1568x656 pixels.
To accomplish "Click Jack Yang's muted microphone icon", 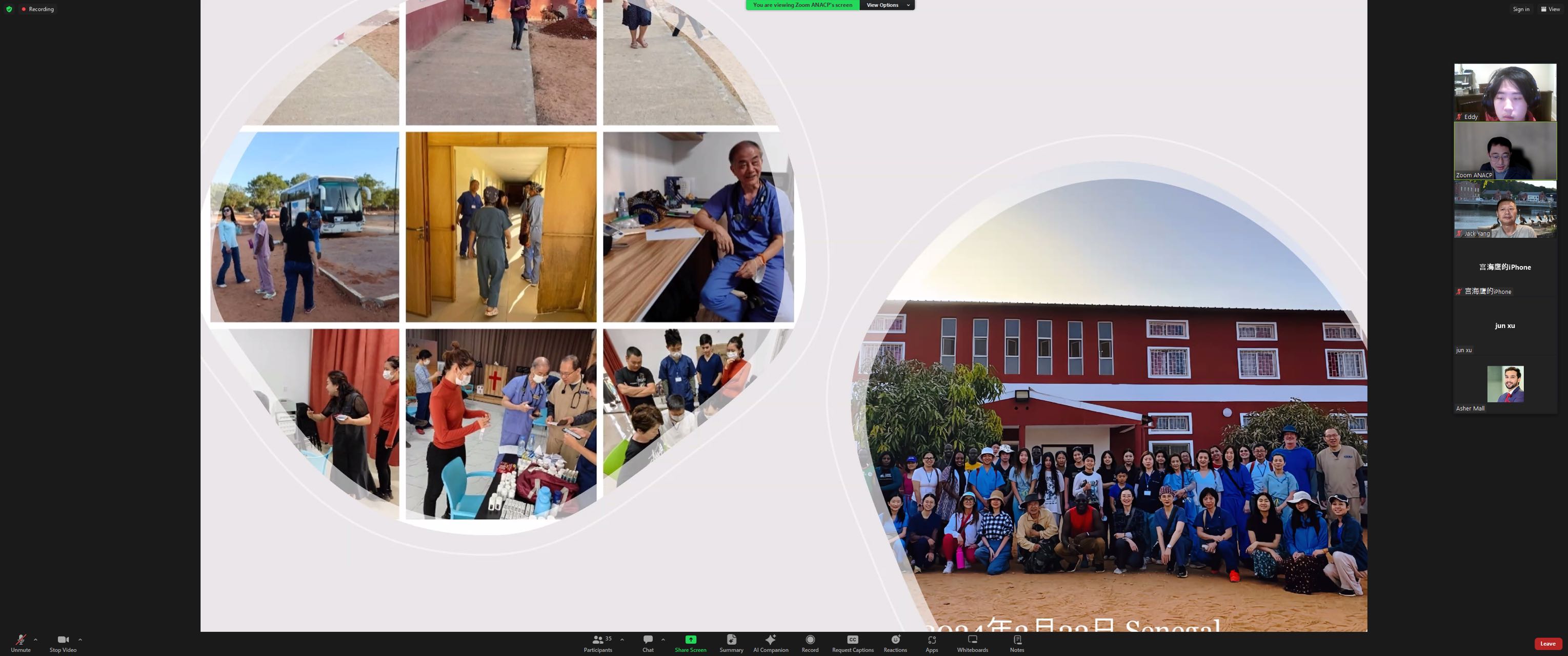I will click(1459, 234).
